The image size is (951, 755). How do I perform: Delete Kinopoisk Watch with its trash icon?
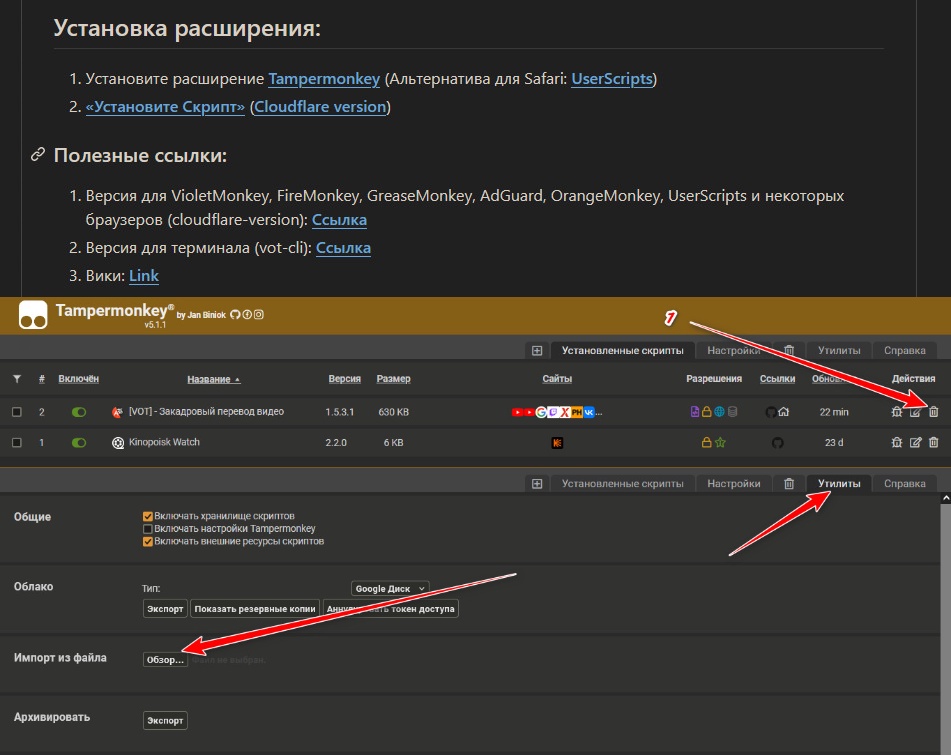pyautogui.click(x=933, y=442)
